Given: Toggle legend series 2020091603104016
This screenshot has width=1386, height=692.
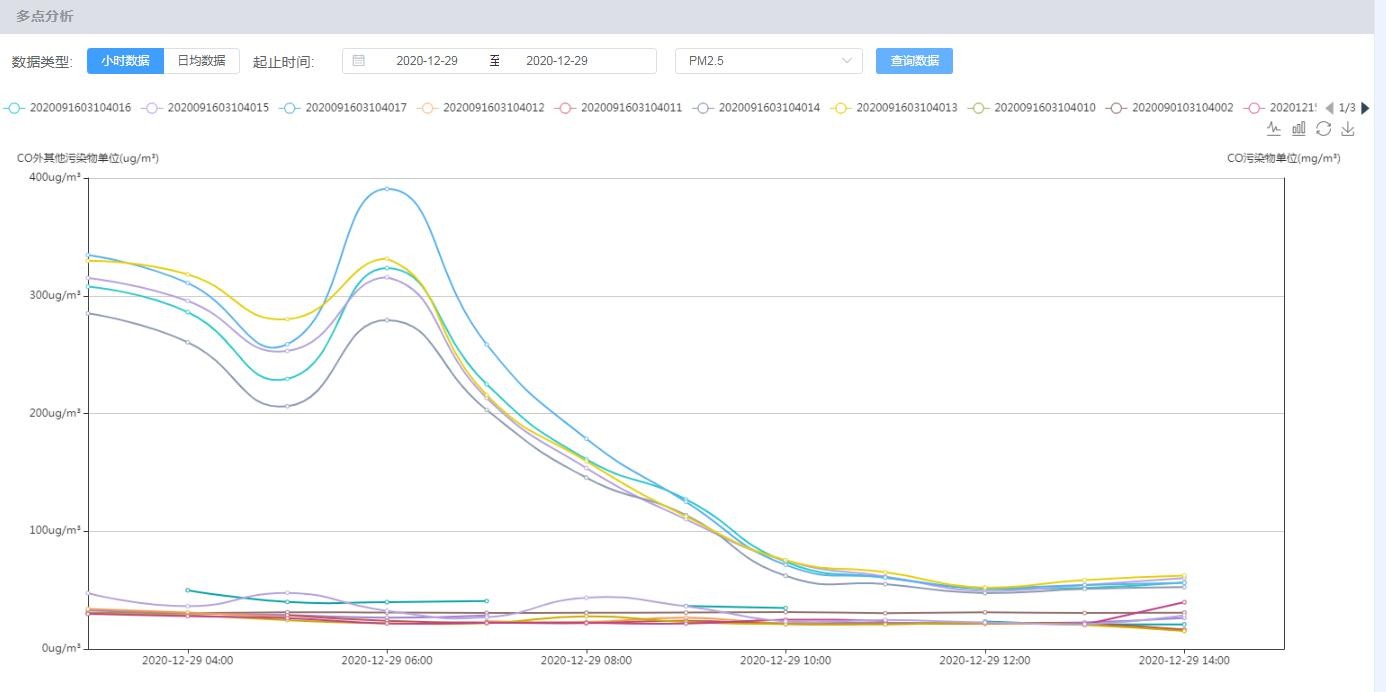Looking at the screenshot, I should pos(69,108).
